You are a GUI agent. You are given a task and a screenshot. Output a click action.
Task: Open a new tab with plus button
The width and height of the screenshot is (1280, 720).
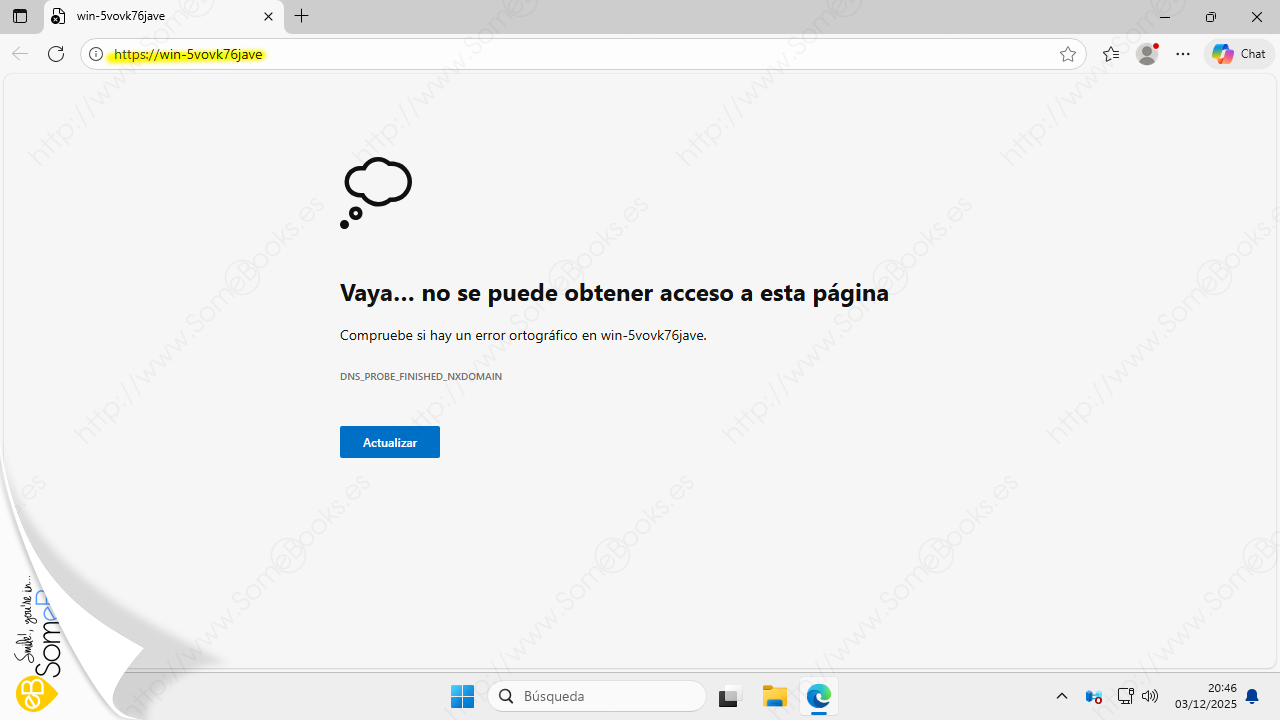pos(301,17)
